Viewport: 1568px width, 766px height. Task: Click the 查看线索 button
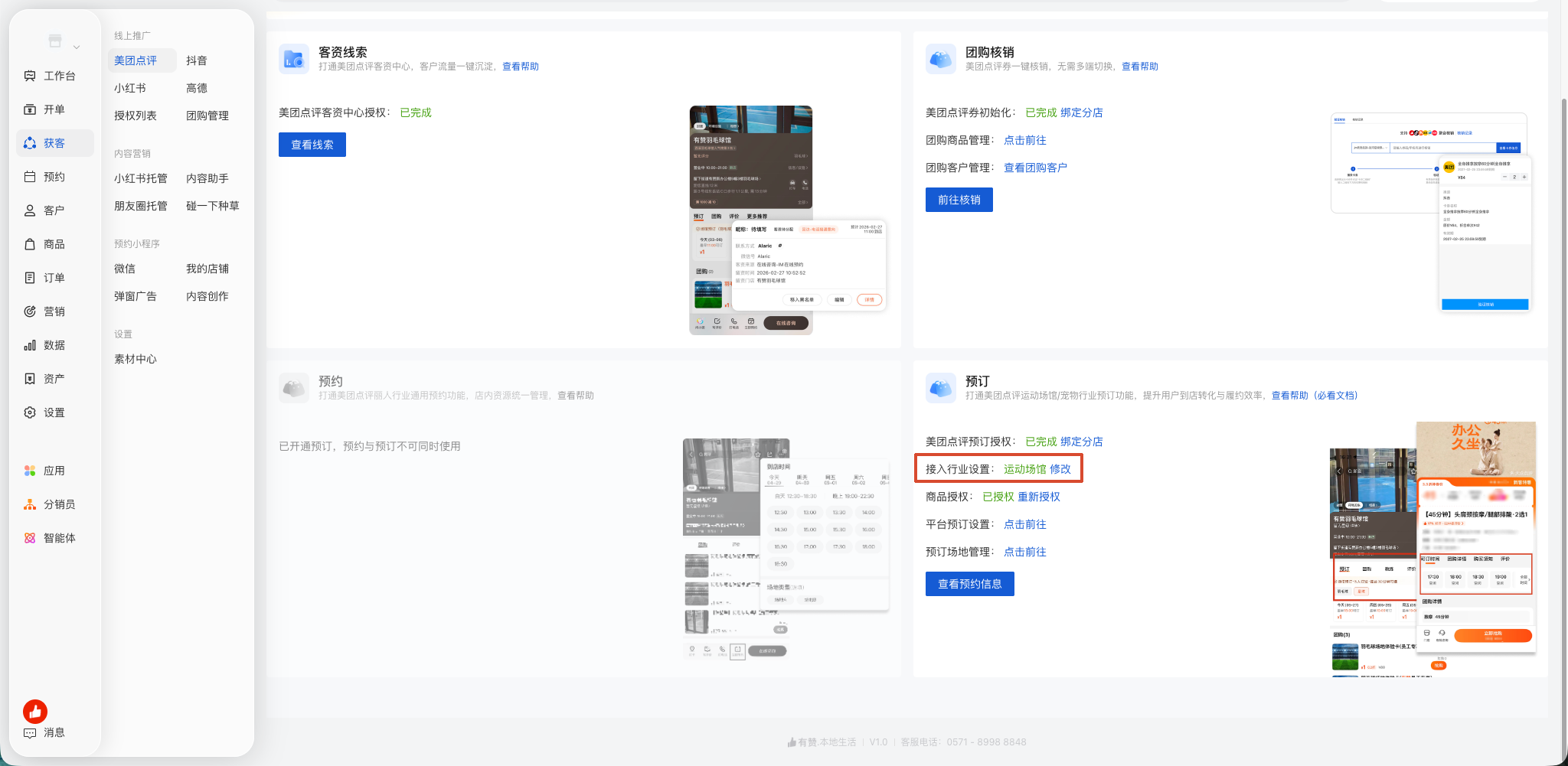[312, 145]
